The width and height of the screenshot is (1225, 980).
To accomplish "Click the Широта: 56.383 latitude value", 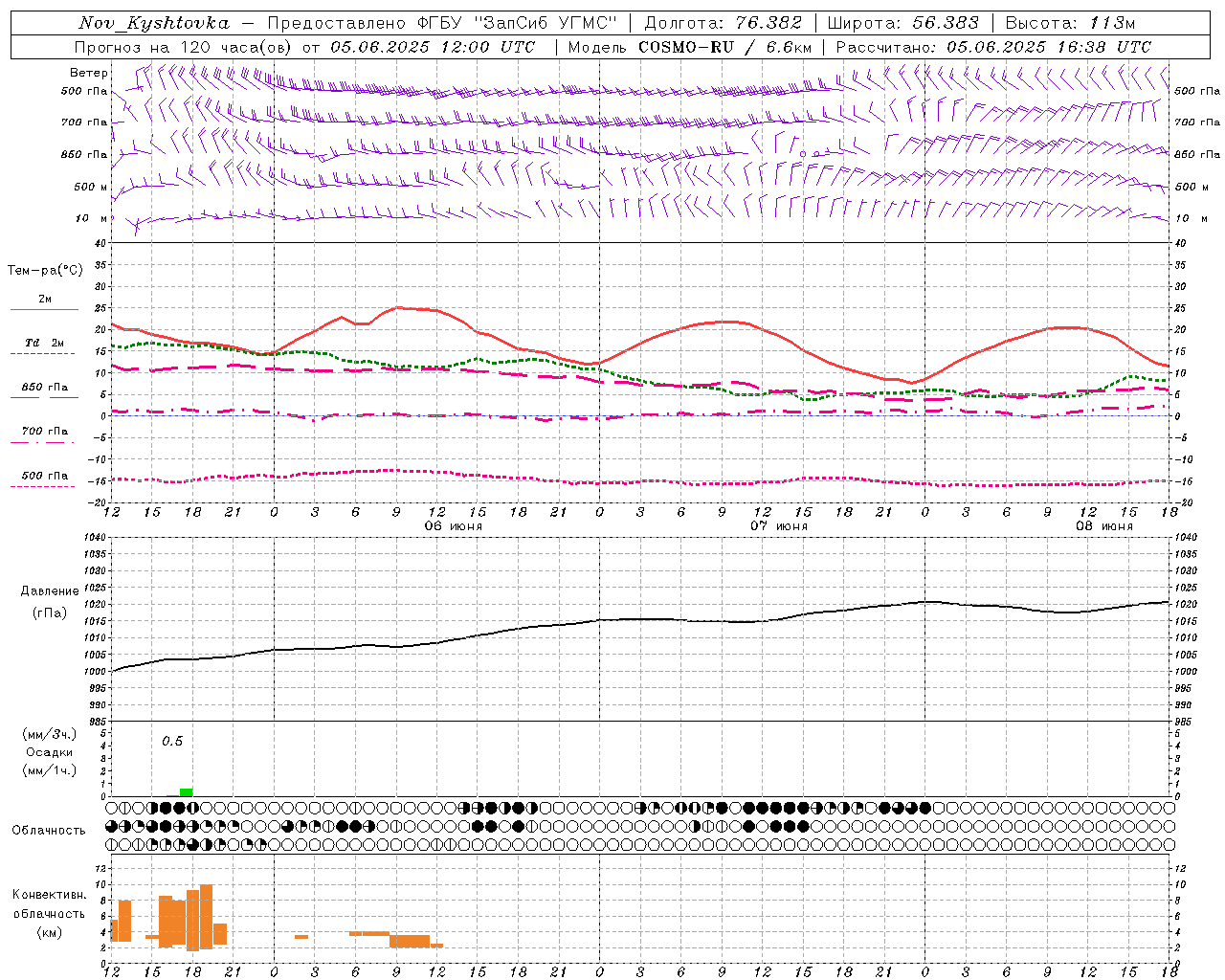I will (902, 23).
